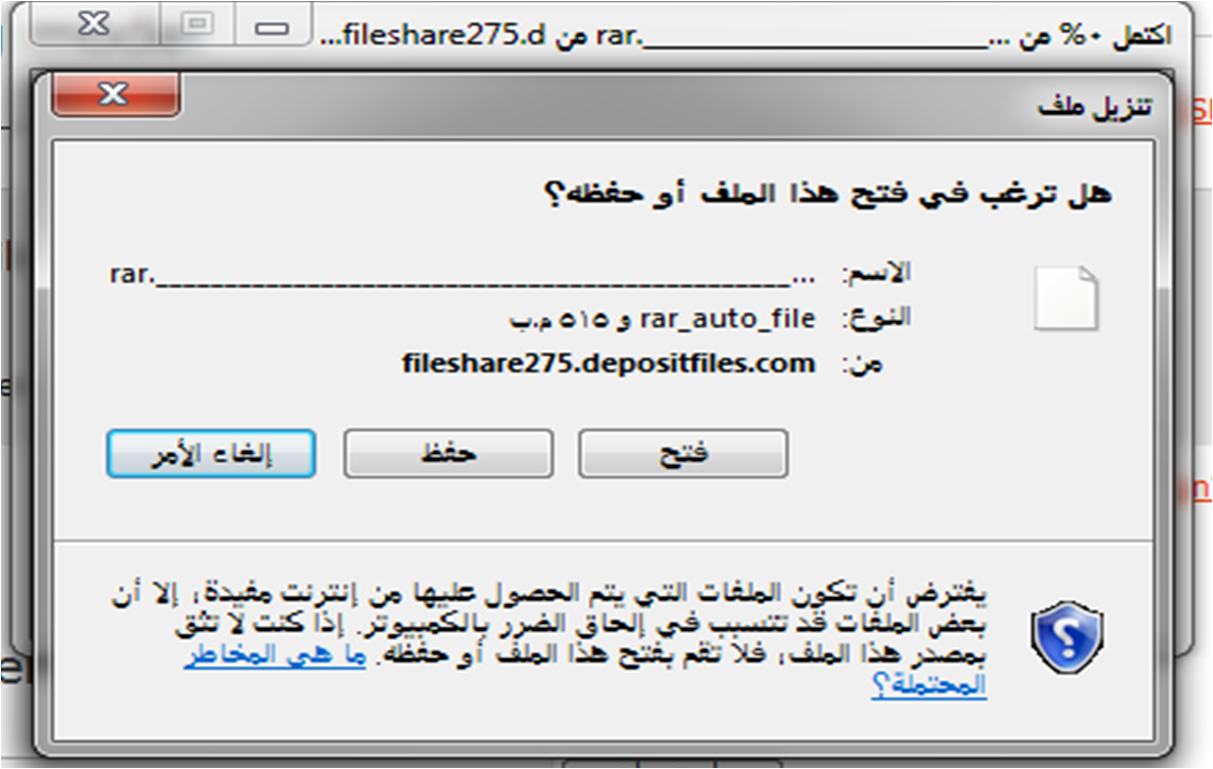
Task: Open the ما هي المخاطر المحتملة؟ link
Action: pos(584,672)
